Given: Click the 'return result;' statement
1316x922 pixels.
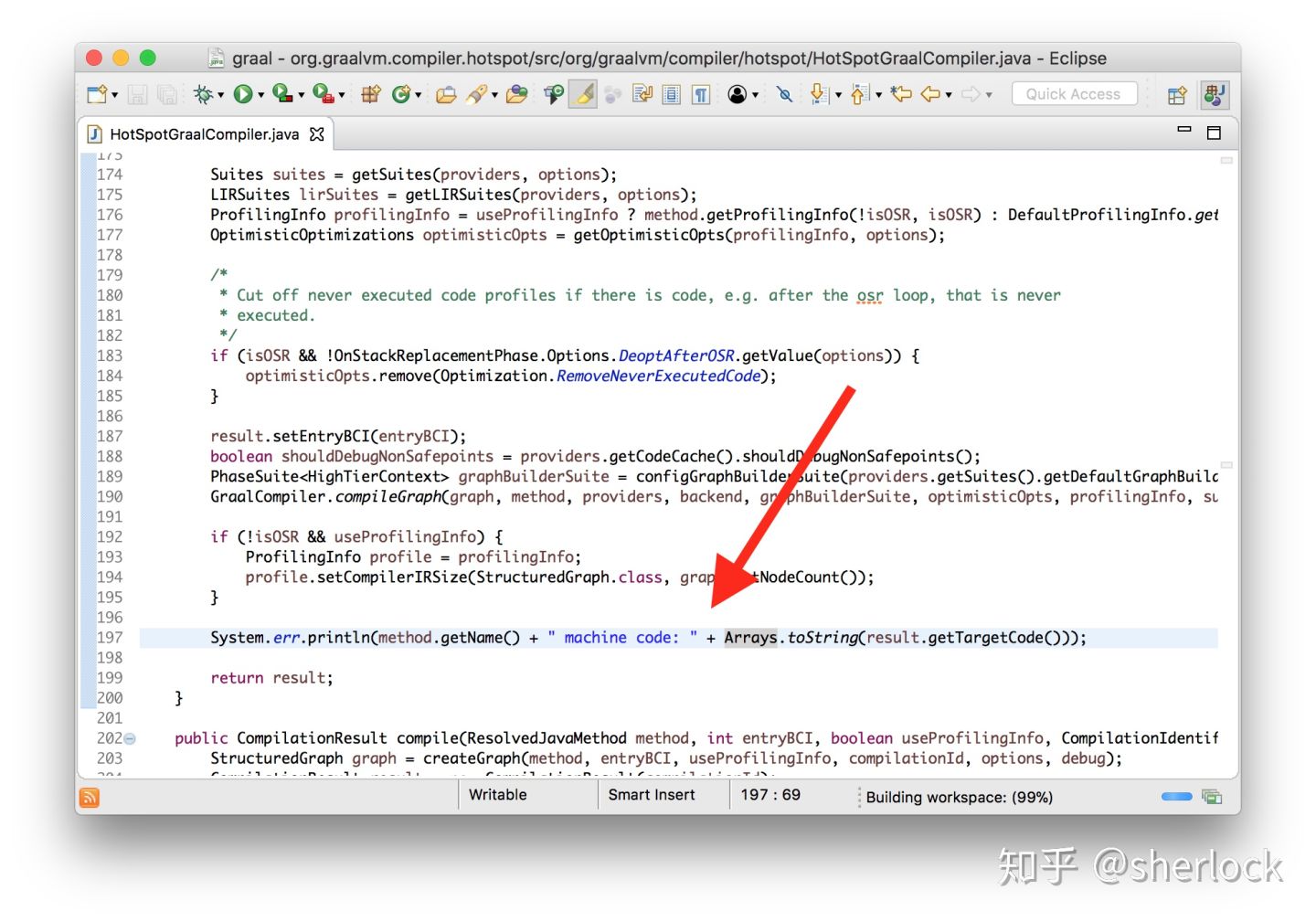Looking at the screenshot, I should (x=271, y=678).
